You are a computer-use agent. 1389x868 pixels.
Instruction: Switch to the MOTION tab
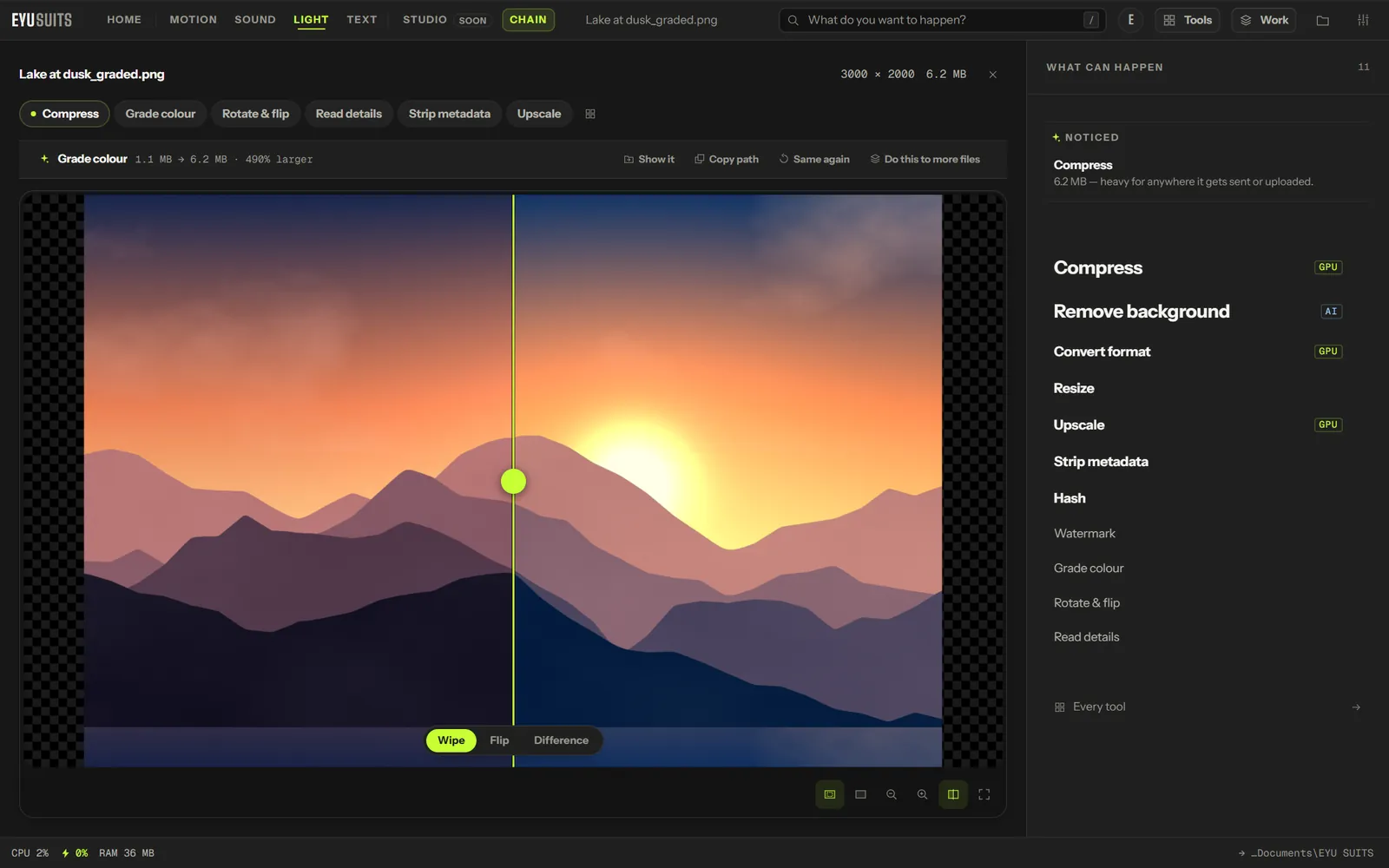pyautogui.click(x=194, y=20)
